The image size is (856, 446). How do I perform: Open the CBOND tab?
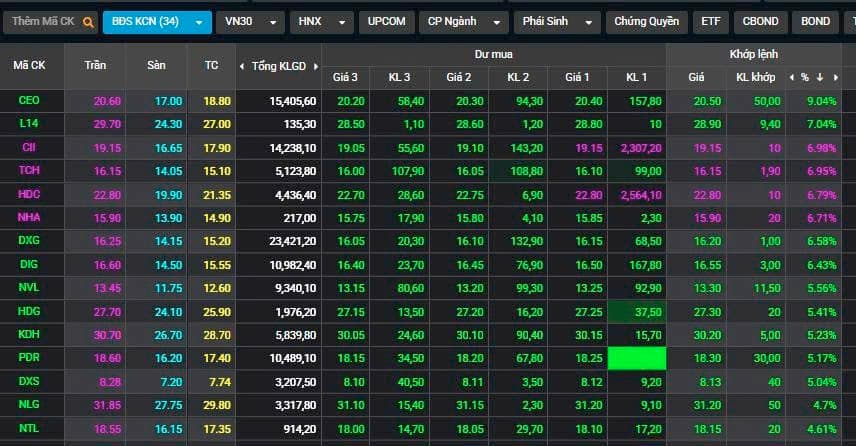pos(761,21)
